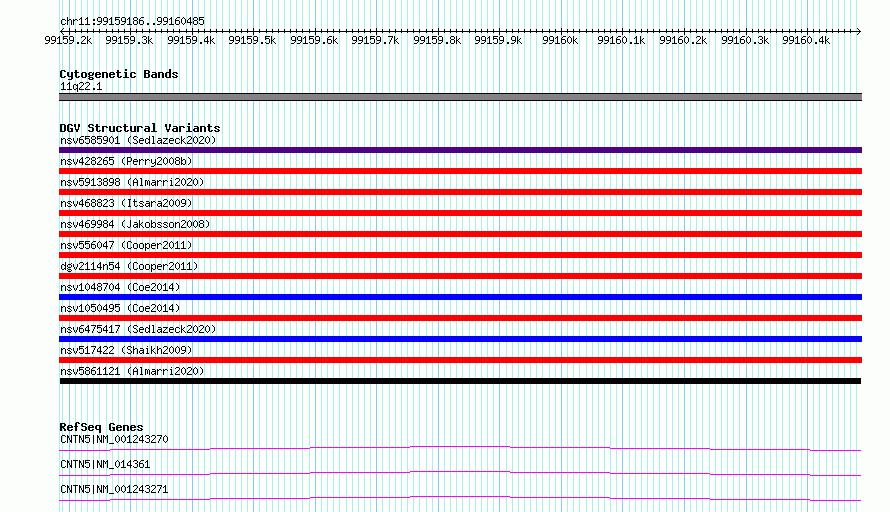
Task: Click the magenta intron line of NM_001243270
Action: click(x=460, y=447)
